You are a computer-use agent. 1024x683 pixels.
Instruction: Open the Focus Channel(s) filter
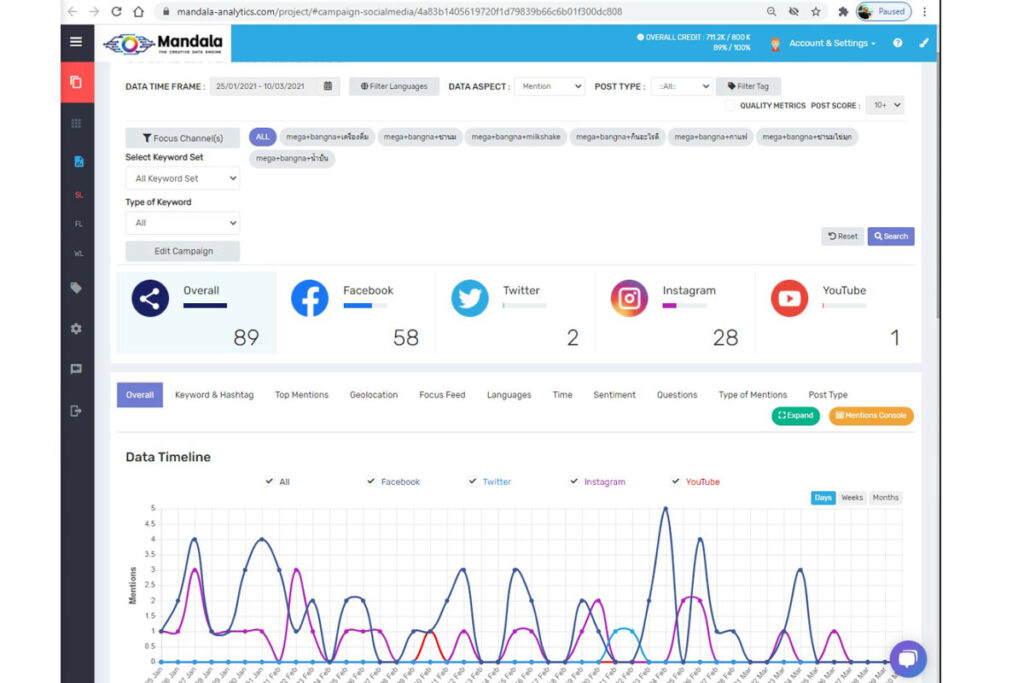(x=183, y=138)
